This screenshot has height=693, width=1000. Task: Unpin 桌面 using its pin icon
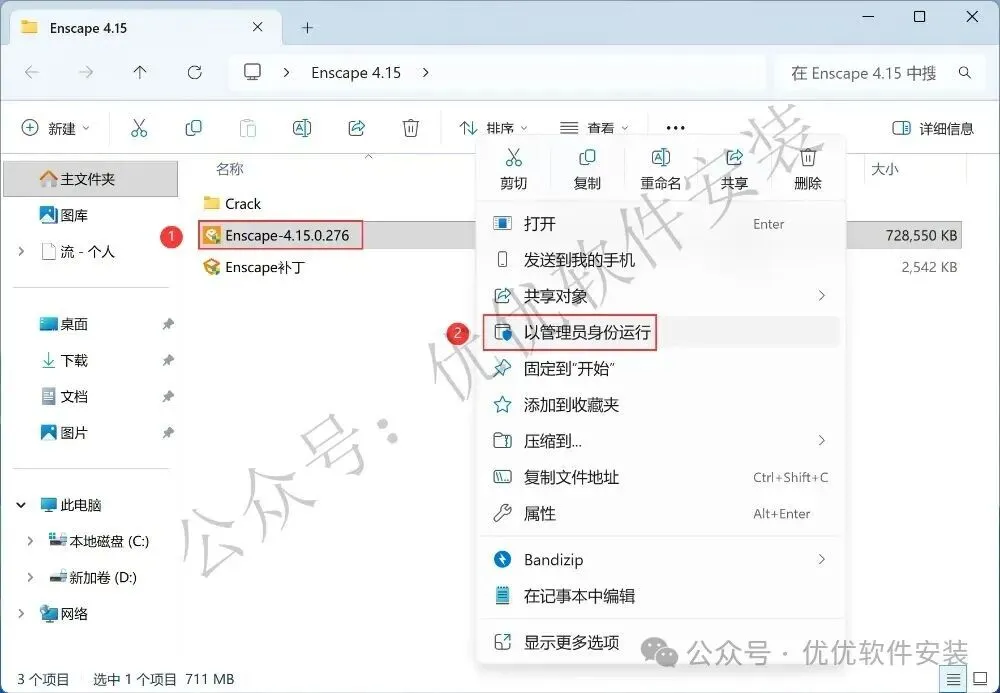tap(168, 324)
